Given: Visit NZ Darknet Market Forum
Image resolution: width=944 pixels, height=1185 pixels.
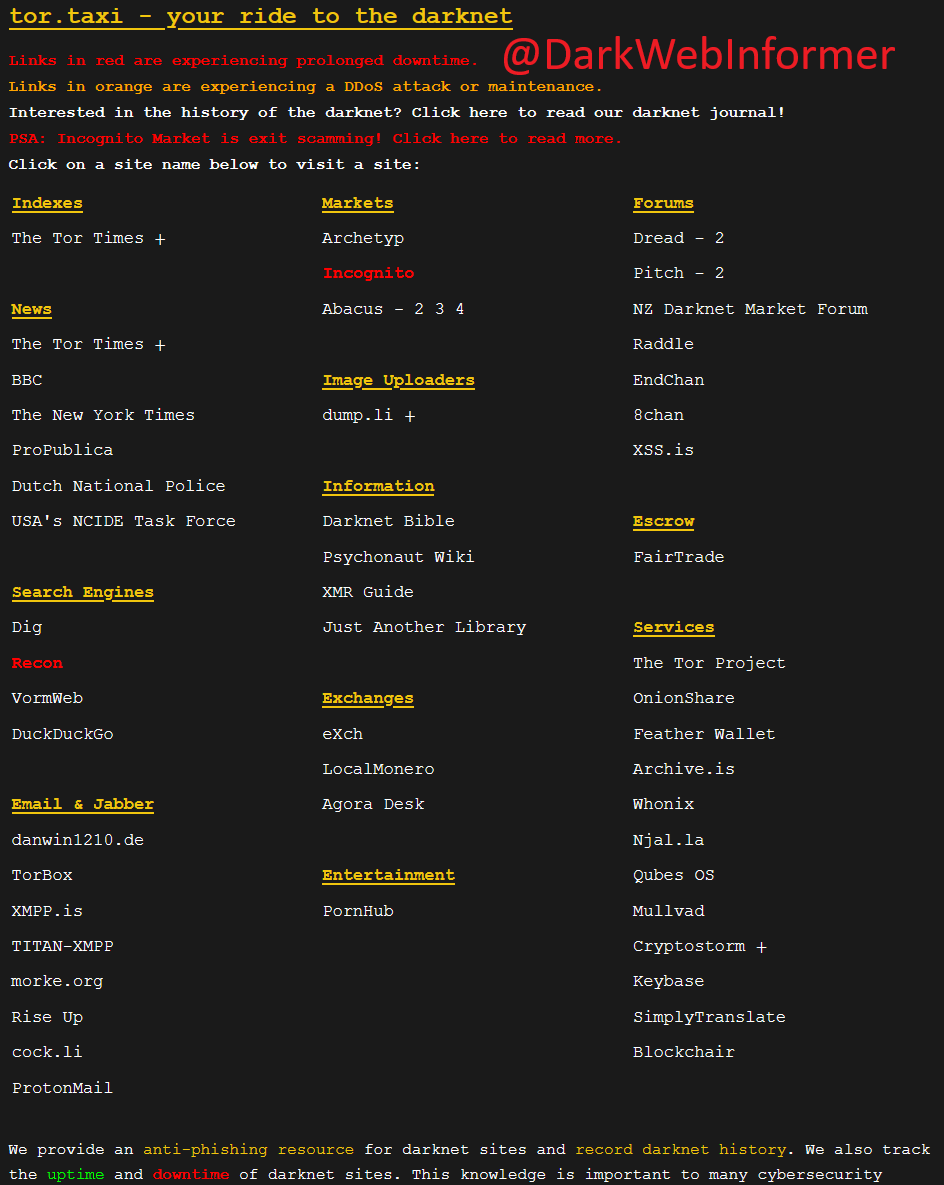Looking at the screenshot, I should [x=751, y=308].
